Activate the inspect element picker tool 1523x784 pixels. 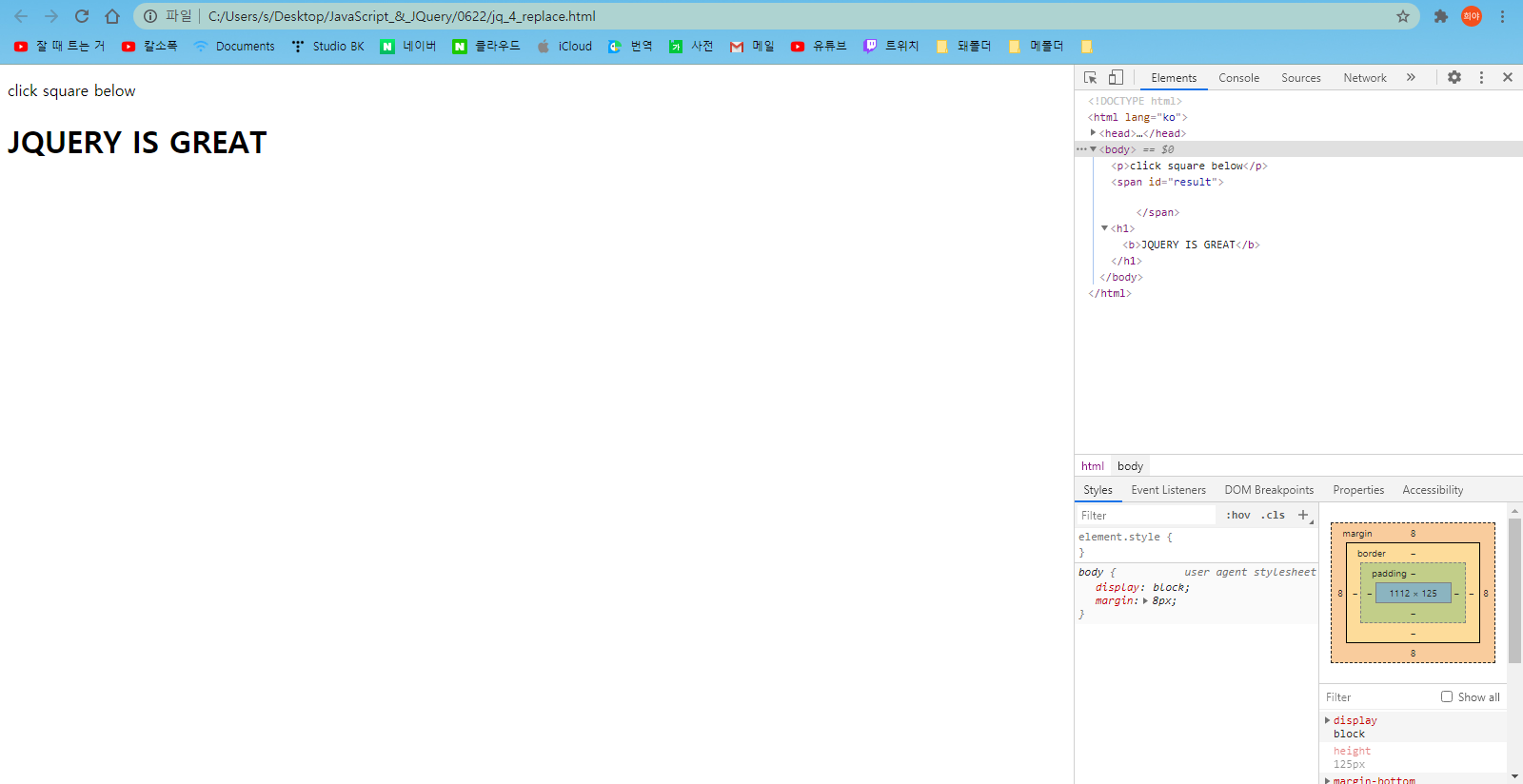click(1091, 78)
